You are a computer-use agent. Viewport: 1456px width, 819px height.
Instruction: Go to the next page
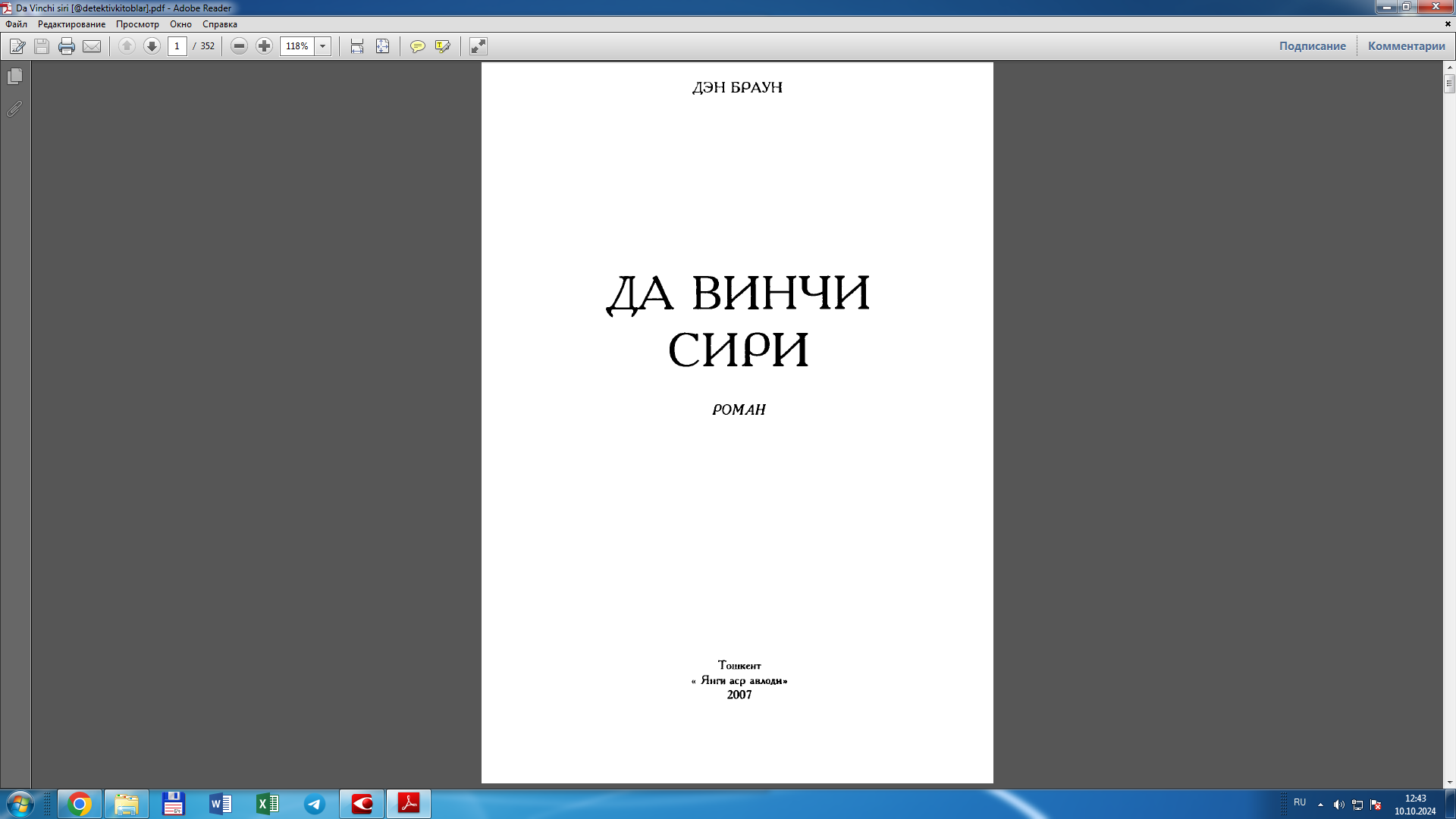(152, 46)
